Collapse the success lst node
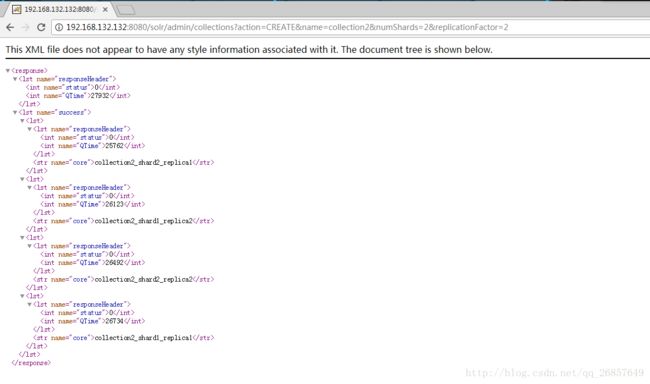This screenshot has width=650, height=384. [x=15, y=112]
